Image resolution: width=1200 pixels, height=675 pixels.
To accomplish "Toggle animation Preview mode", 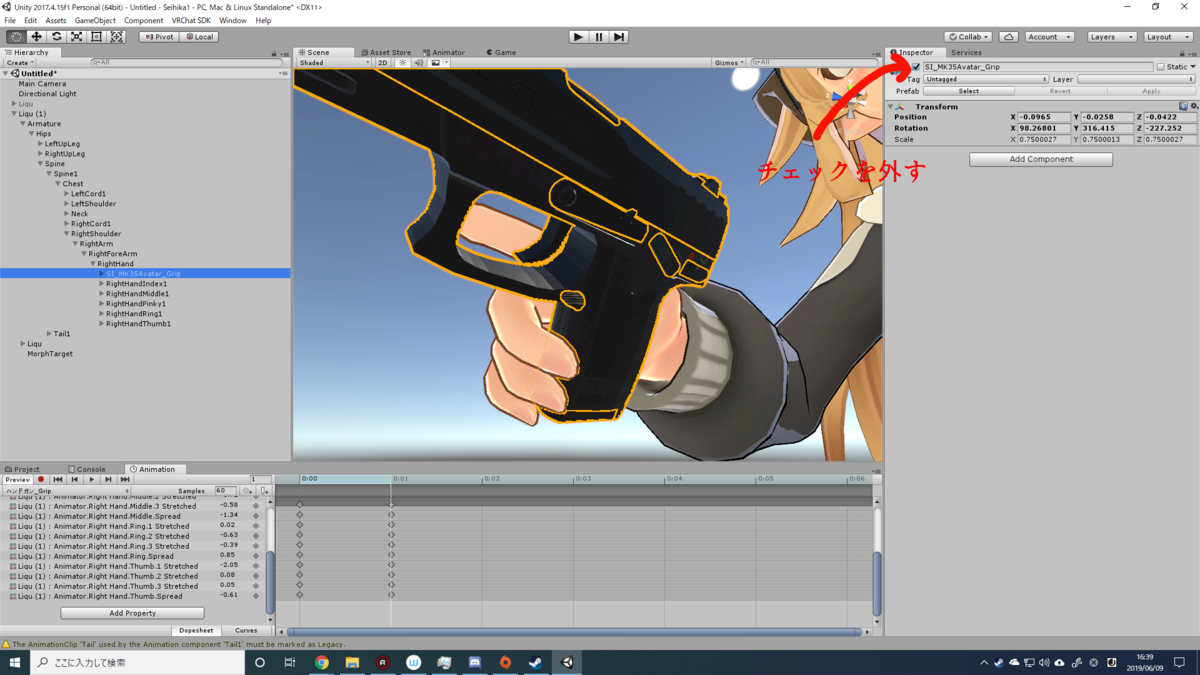I will click(x=18, y=480).
